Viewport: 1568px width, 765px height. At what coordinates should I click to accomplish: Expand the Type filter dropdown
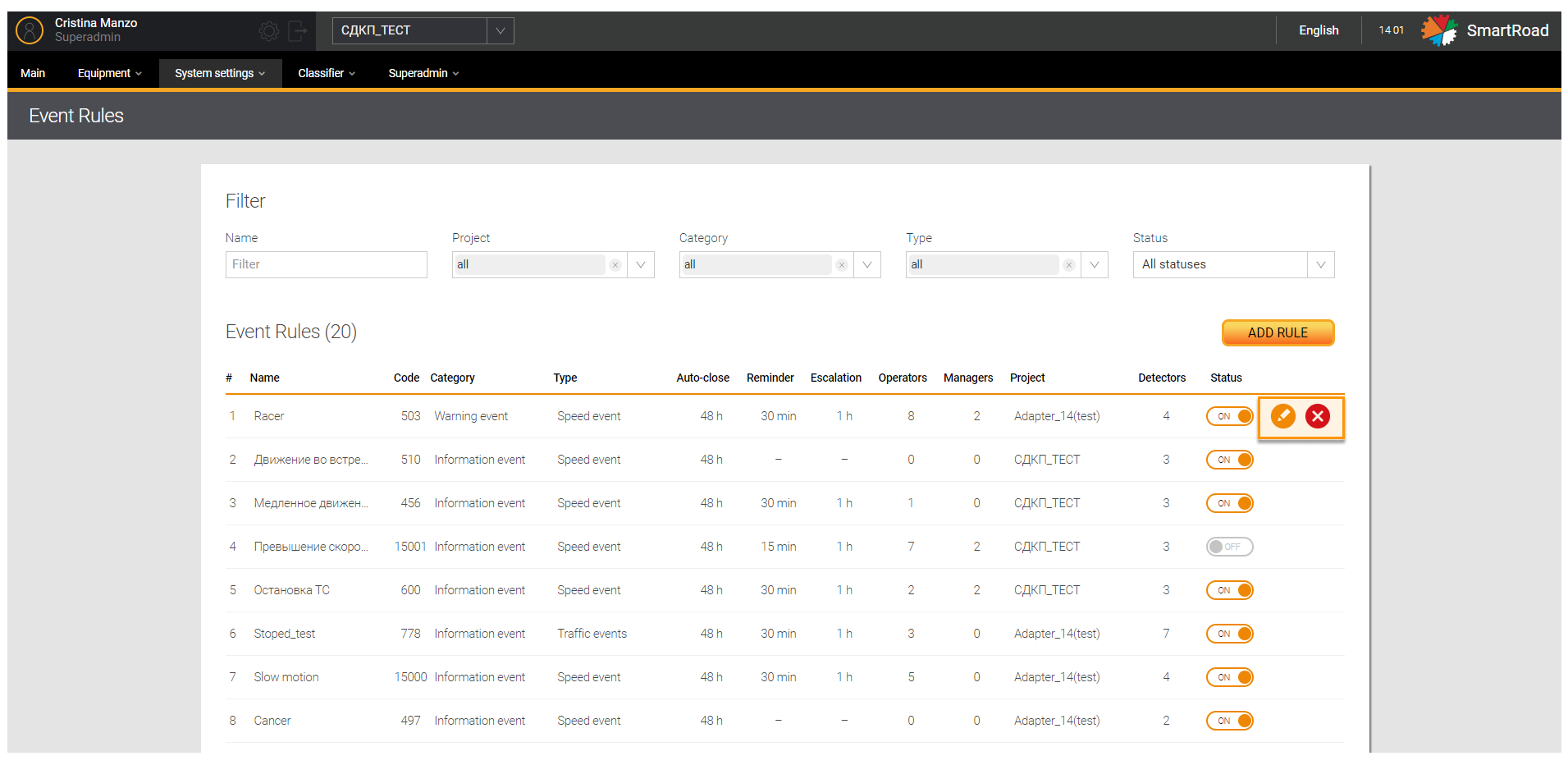coord(1095,265)
